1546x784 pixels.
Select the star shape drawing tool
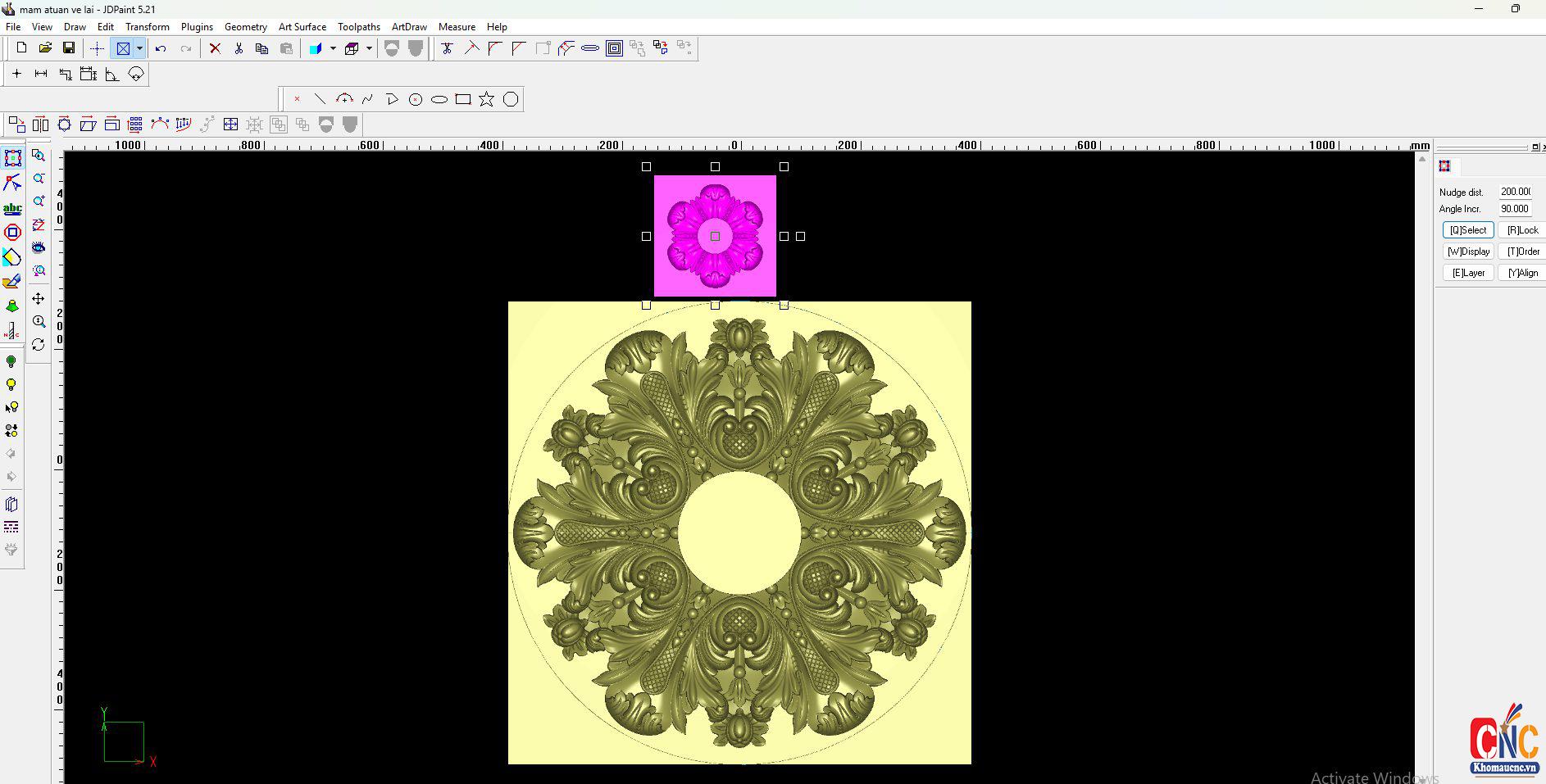486,99
